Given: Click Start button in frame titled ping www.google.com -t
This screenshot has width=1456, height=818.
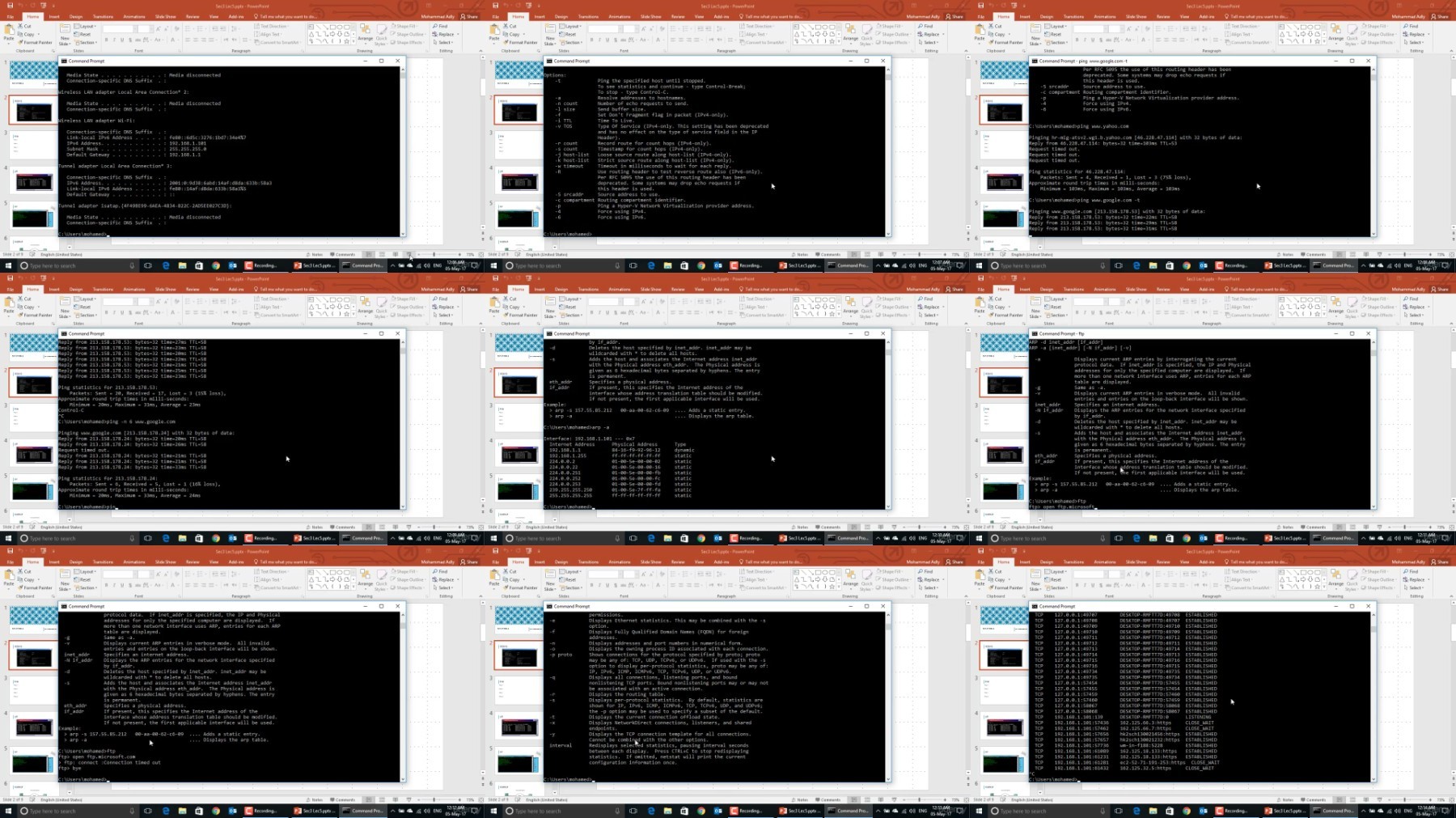Looking at the screenshot, I should pyautogui.click(x=980, y=265).
